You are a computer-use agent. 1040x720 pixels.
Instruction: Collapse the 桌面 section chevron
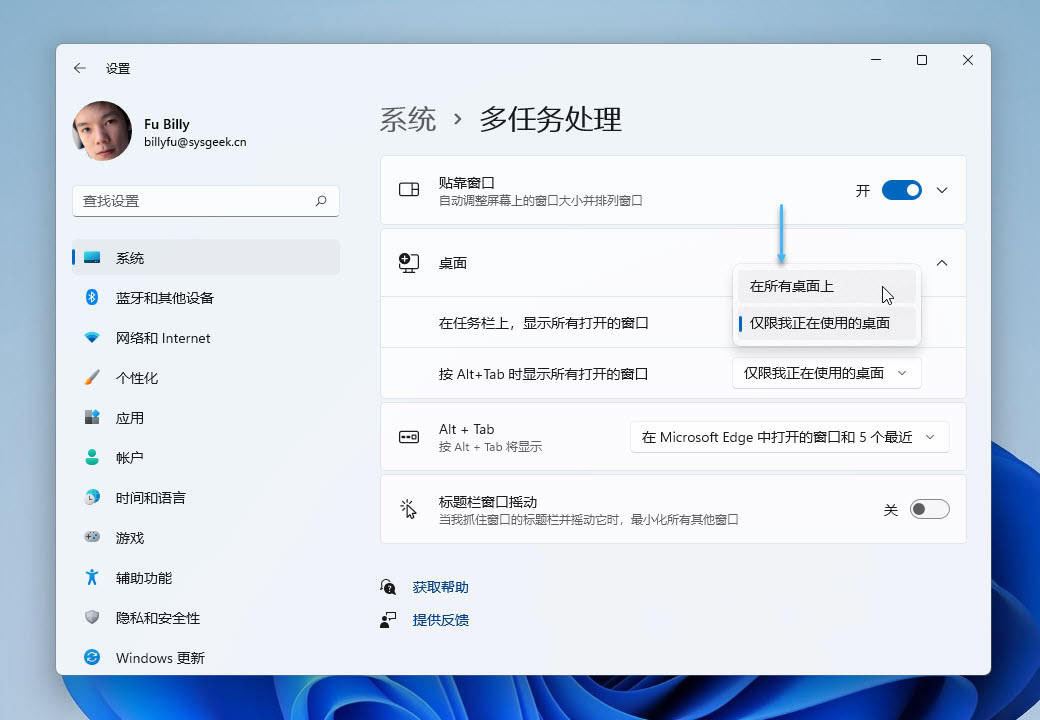click(942, 263)
